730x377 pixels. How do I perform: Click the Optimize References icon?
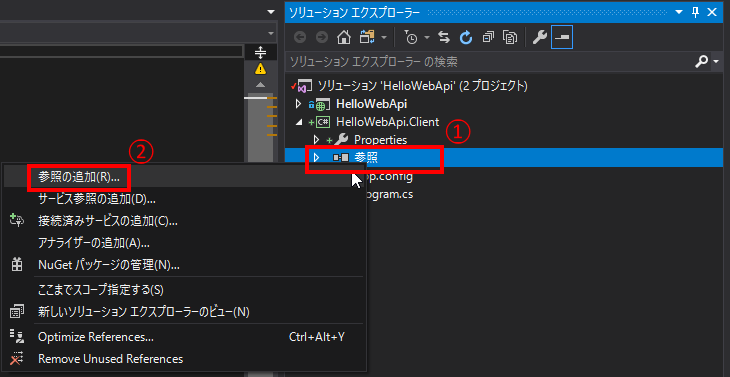click(x=17, y=337)
